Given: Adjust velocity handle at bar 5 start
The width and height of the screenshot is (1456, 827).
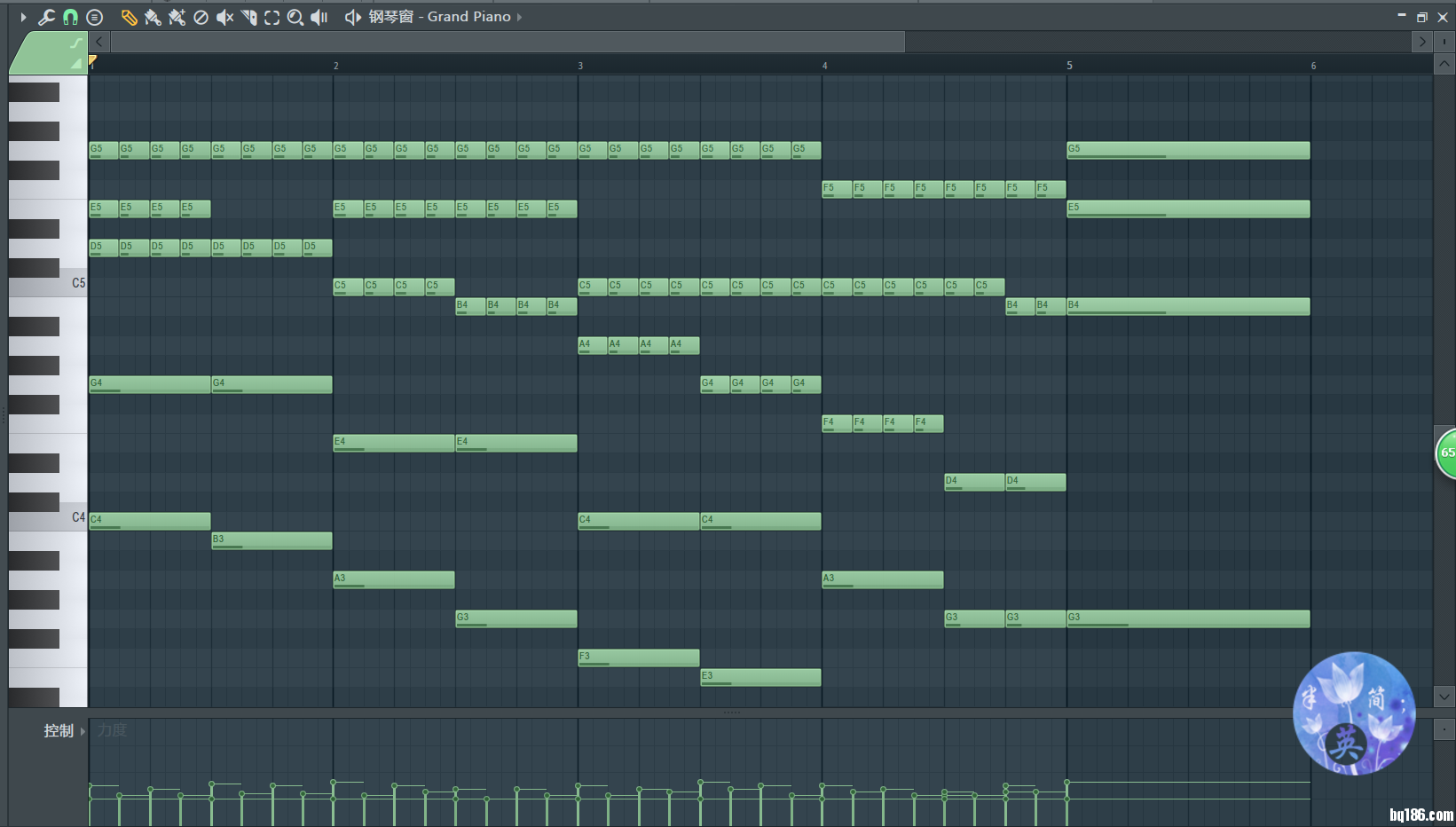Looking at the screenshot, I should 1066,782.
